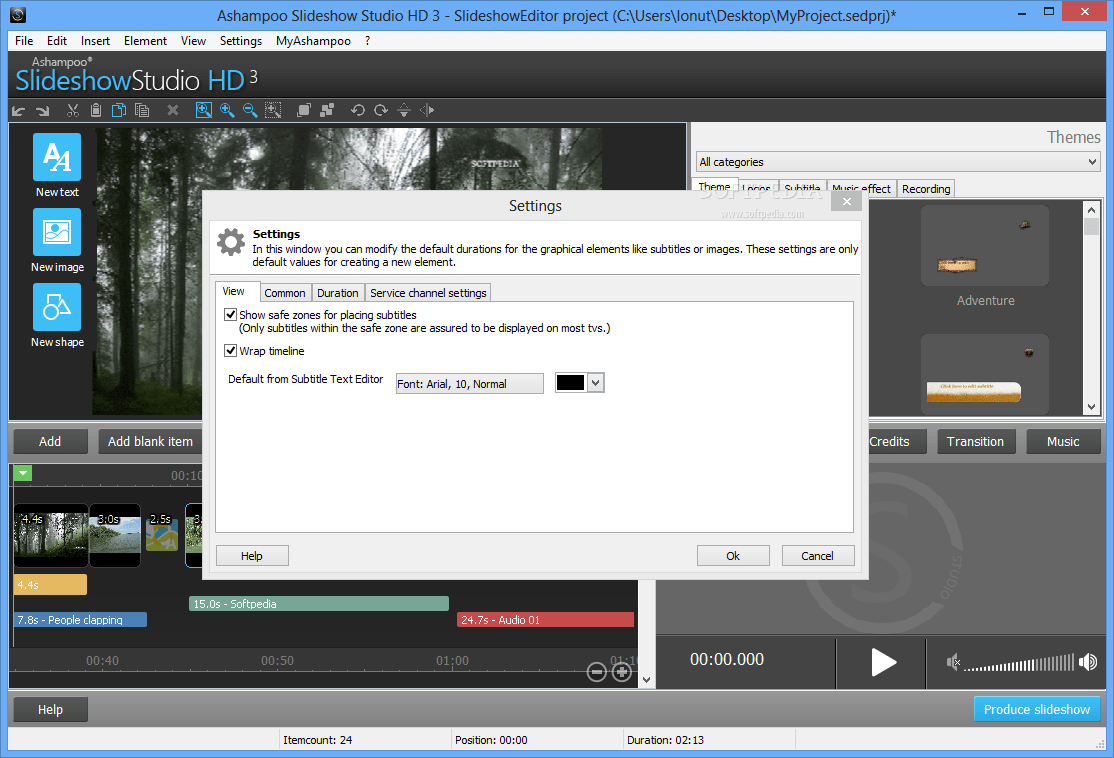Open the Insert menu
This screenshot has height=758, width=1114.
(95, 41)
